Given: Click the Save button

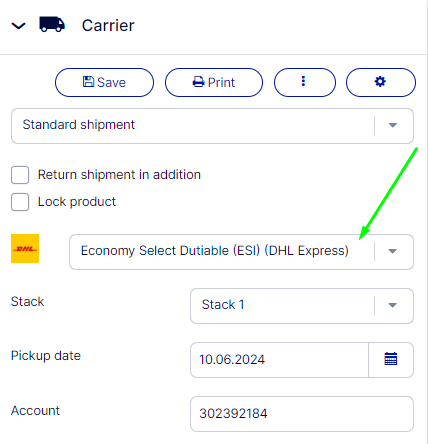Looking at the screenshot, I should [x=104, y=82].
